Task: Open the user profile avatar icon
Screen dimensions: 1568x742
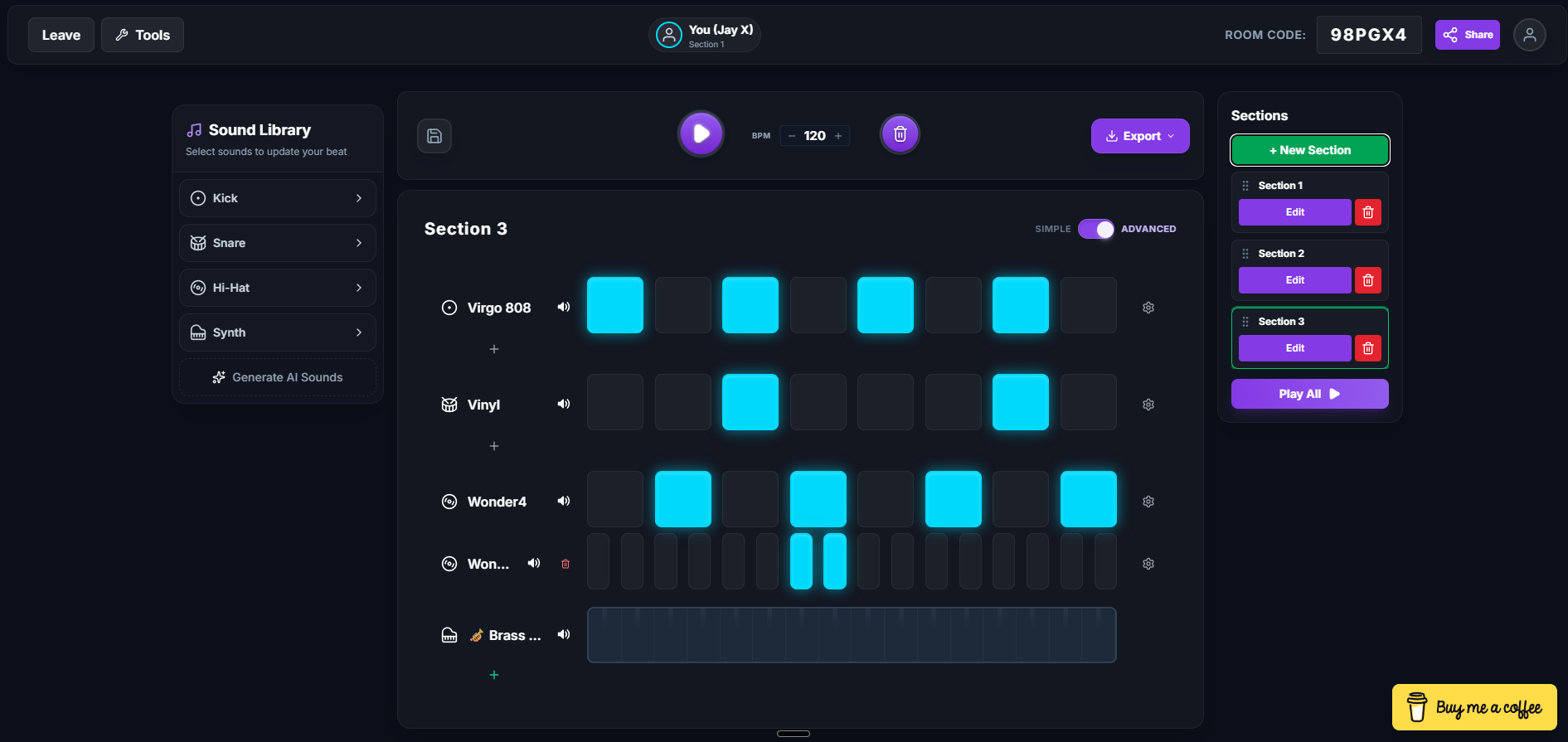Action: coord(1529,35)
